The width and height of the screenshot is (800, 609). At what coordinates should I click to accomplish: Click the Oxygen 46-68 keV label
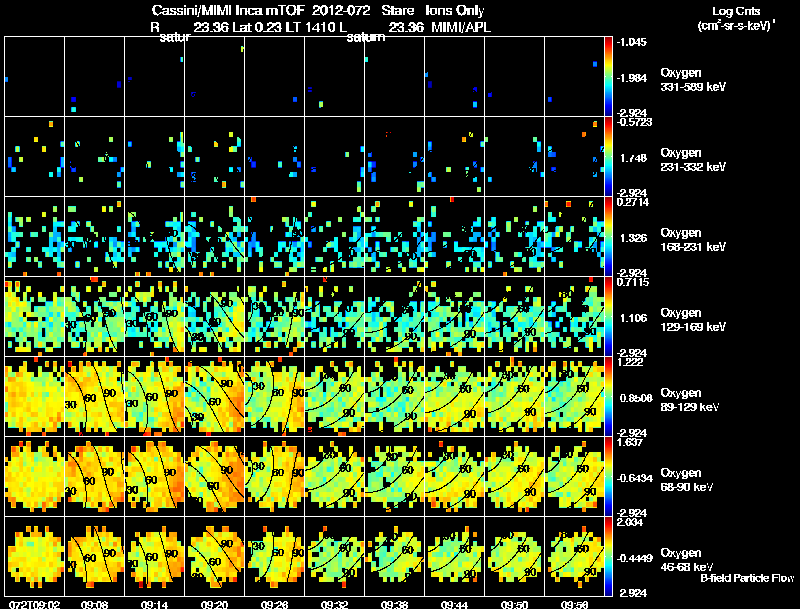(687, 560)
